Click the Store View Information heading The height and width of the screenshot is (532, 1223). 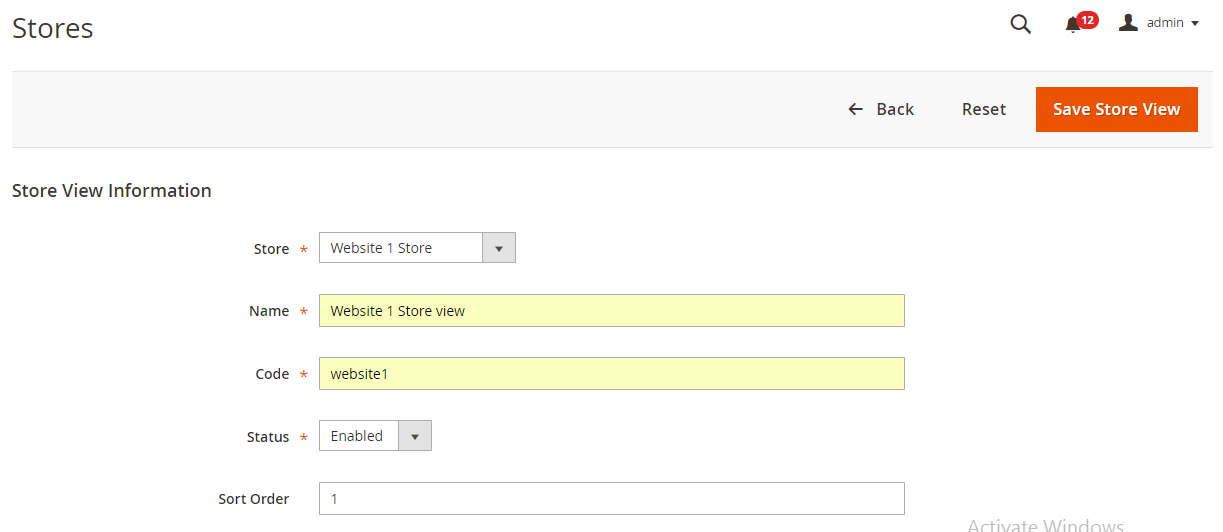coord(112,191)
